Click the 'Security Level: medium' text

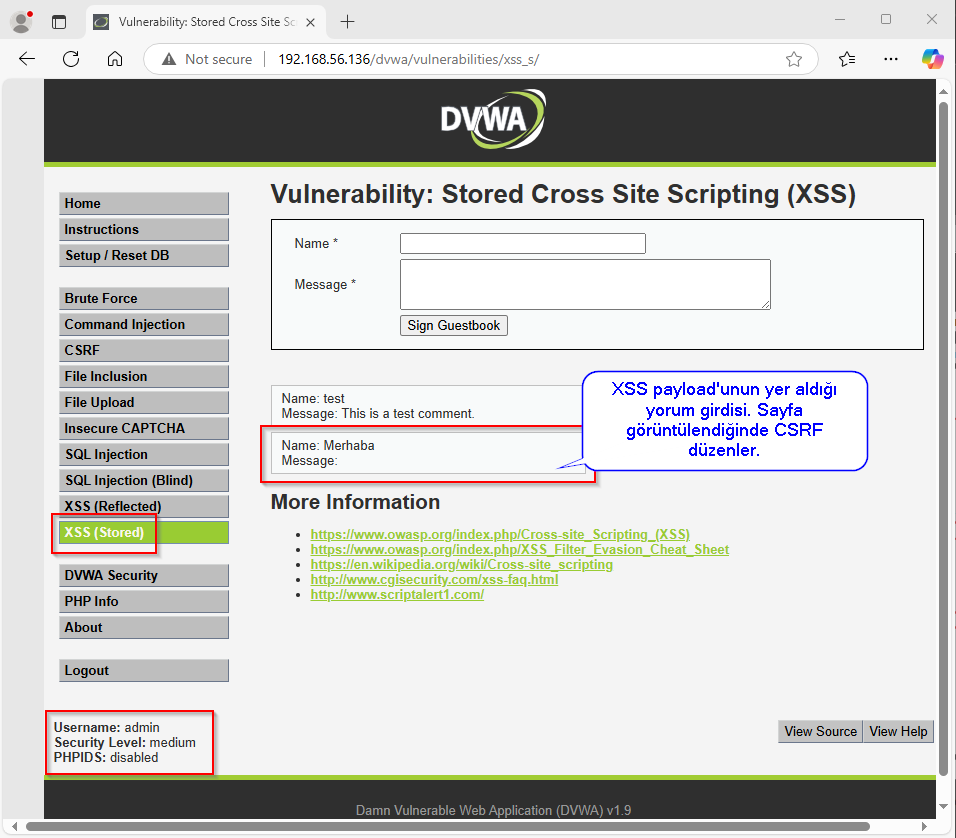[x=125, y=743]
